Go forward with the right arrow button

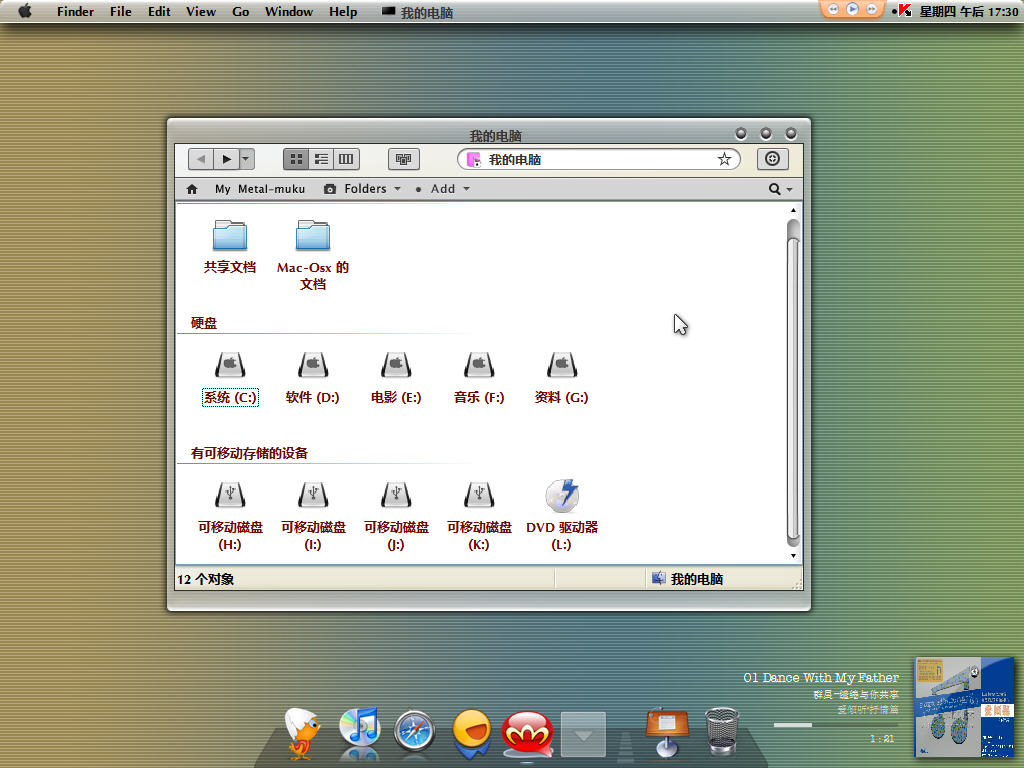click(x=226, y=159)
